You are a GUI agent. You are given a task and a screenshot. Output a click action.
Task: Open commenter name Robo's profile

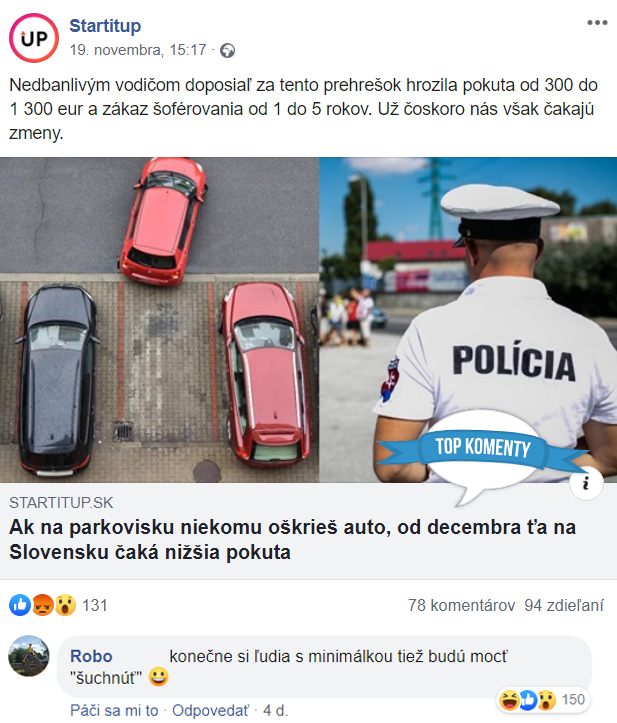[x=91, y=656]
